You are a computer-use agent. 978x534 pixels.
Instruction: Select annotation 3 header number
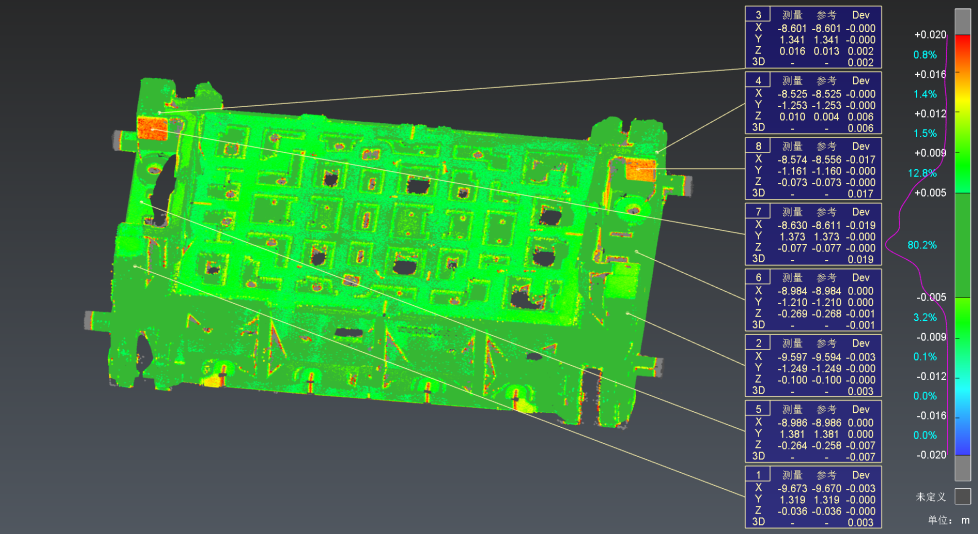(758, 15)
